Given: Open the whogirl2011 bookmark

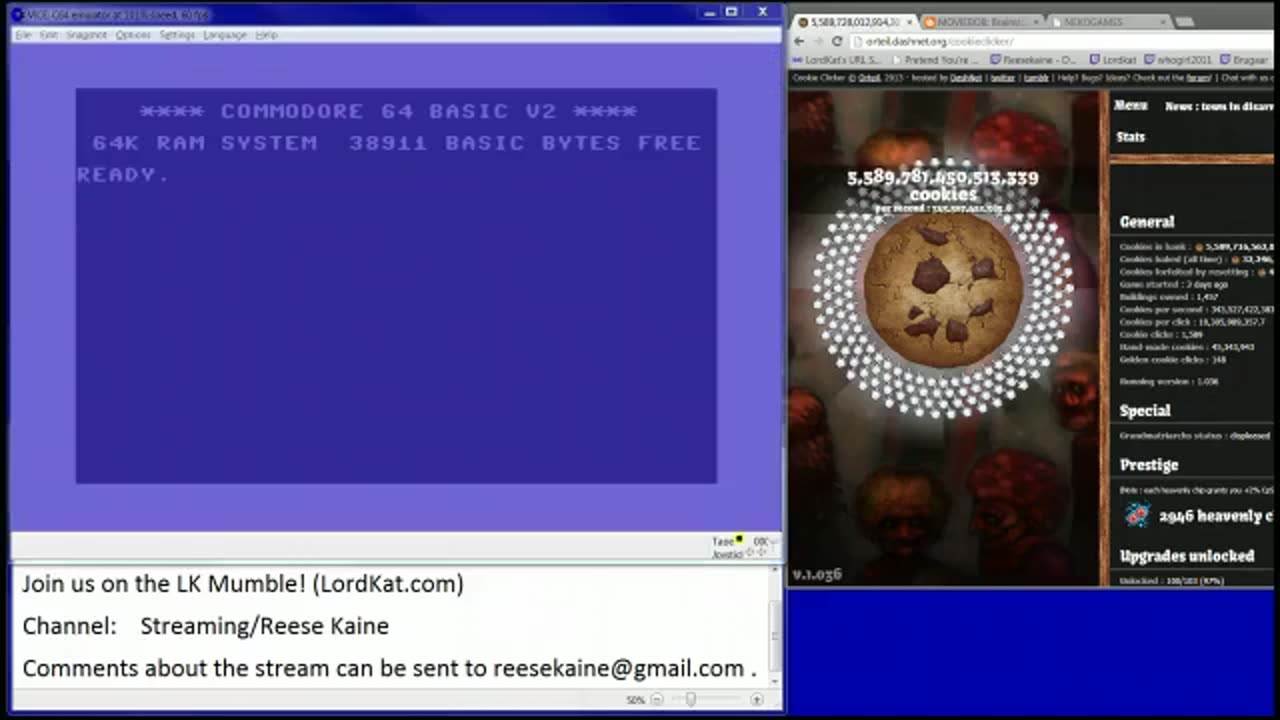Looking at the screenshot, I should [x=1177, y=60].
